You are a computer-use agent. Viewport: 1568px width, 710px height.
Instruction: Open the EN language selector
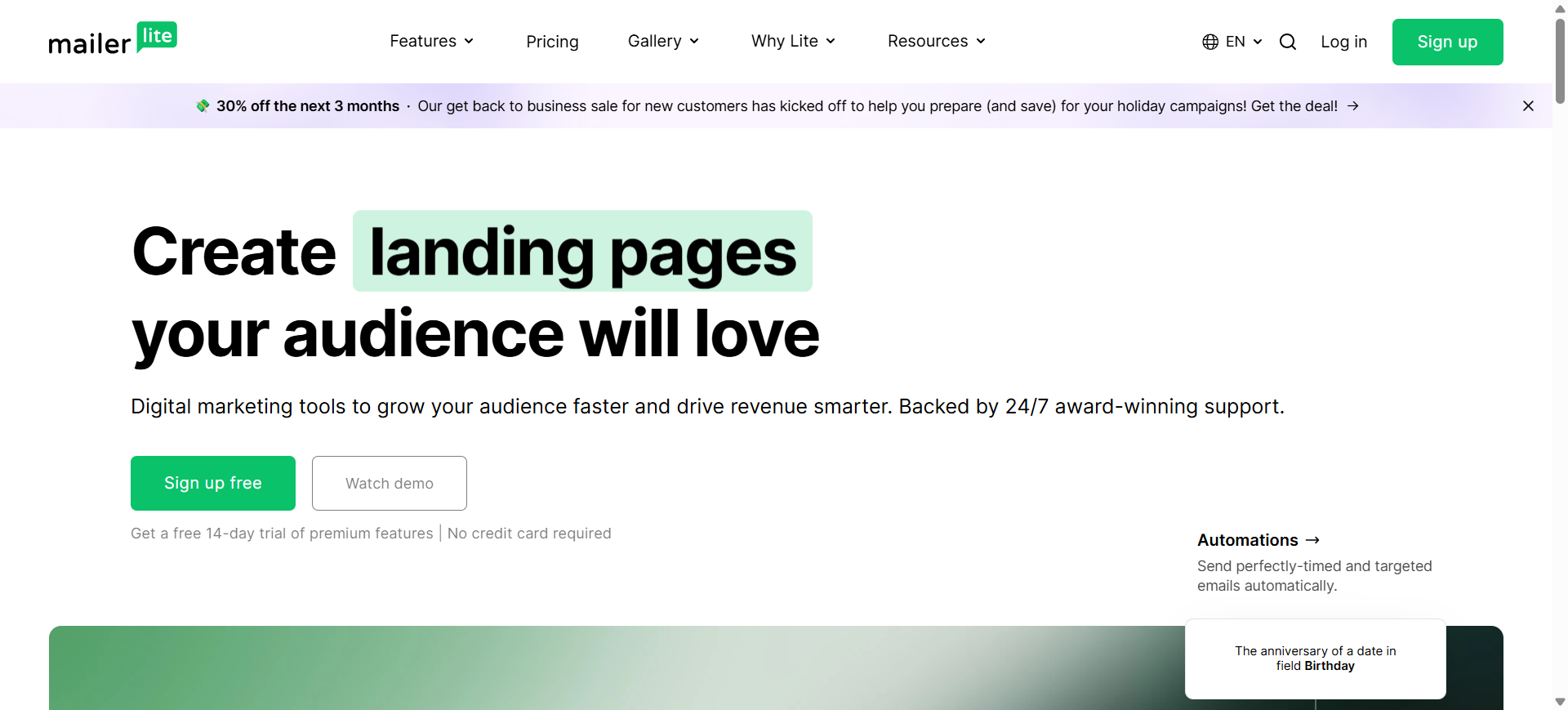[1243, 42]
